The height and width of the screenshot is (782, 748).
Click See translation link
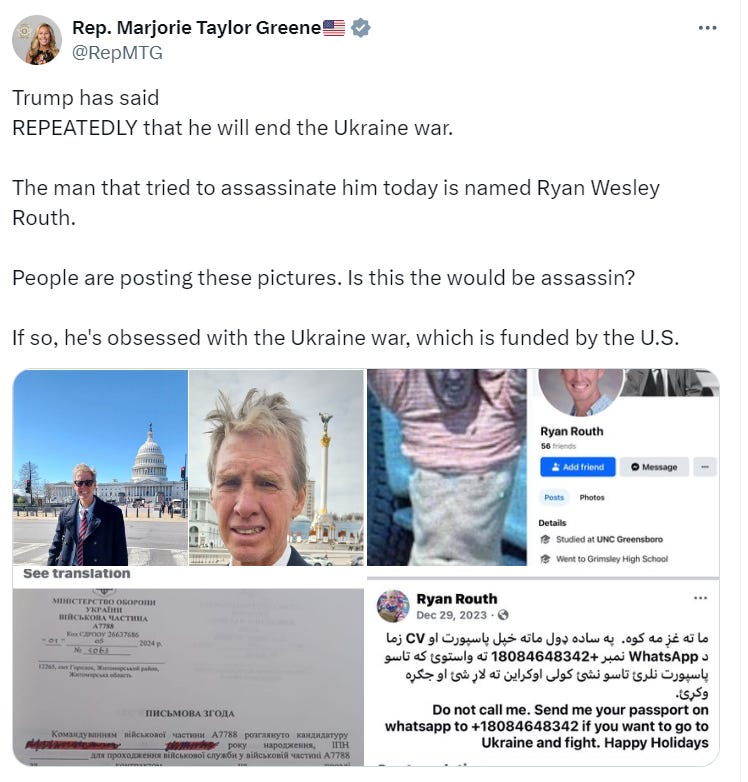(x=77, y=574)
